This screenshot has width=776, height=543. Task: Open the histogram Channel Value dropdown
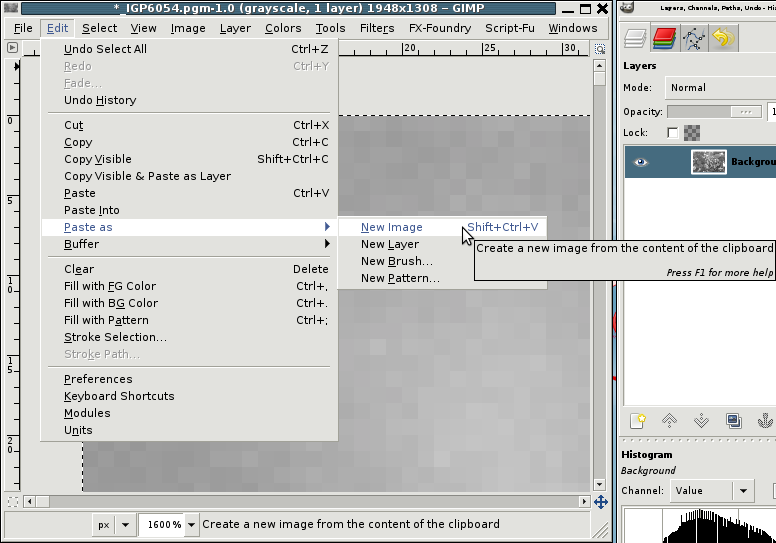712,491
